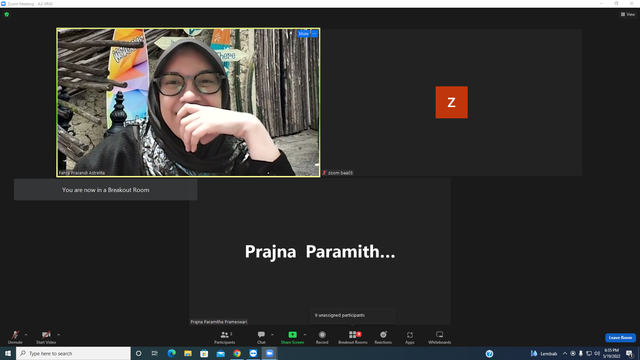Viewport: 640px width, 360px height.
Task: Click the green Share Screen button
Action: [292, 337]
